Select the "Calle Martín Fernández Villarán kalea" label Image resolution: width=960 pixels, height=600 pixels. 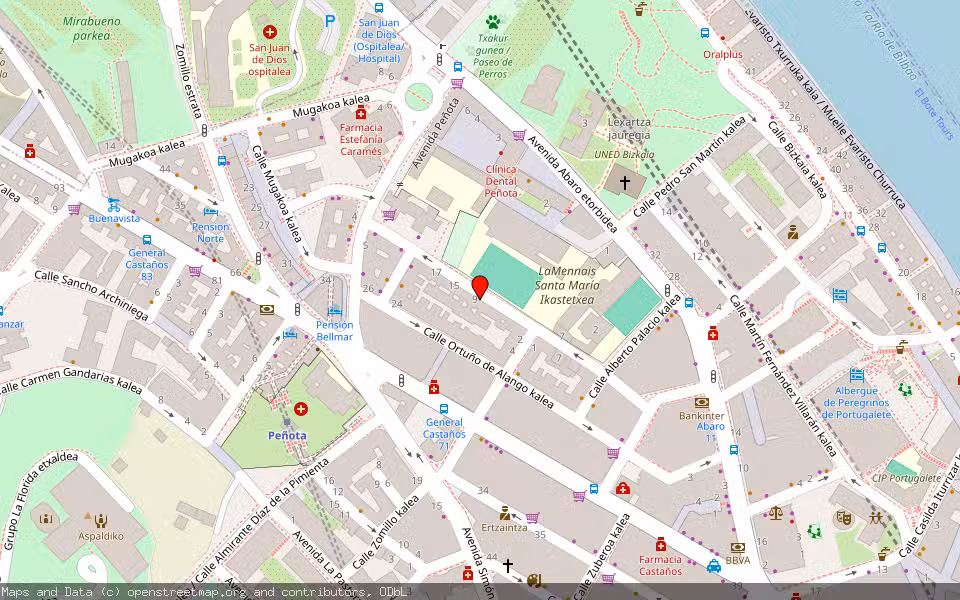(x=783, y=377)
